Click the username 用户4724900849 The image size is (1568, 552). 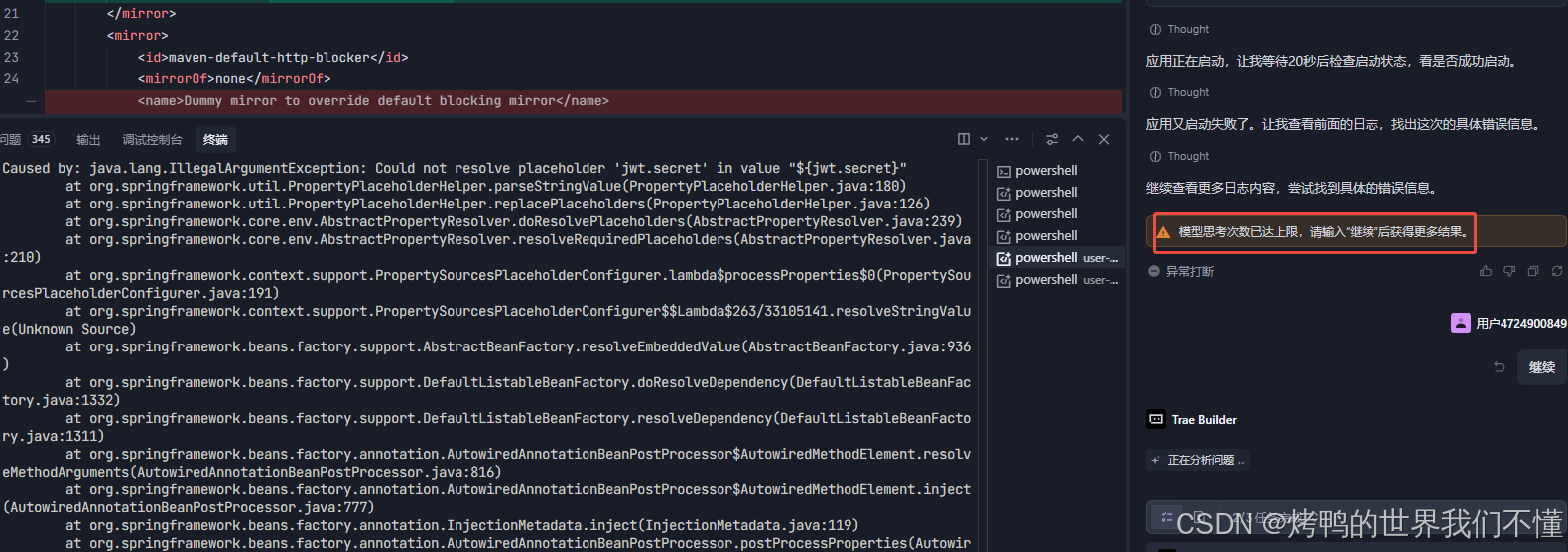[x=1521, y=324]
